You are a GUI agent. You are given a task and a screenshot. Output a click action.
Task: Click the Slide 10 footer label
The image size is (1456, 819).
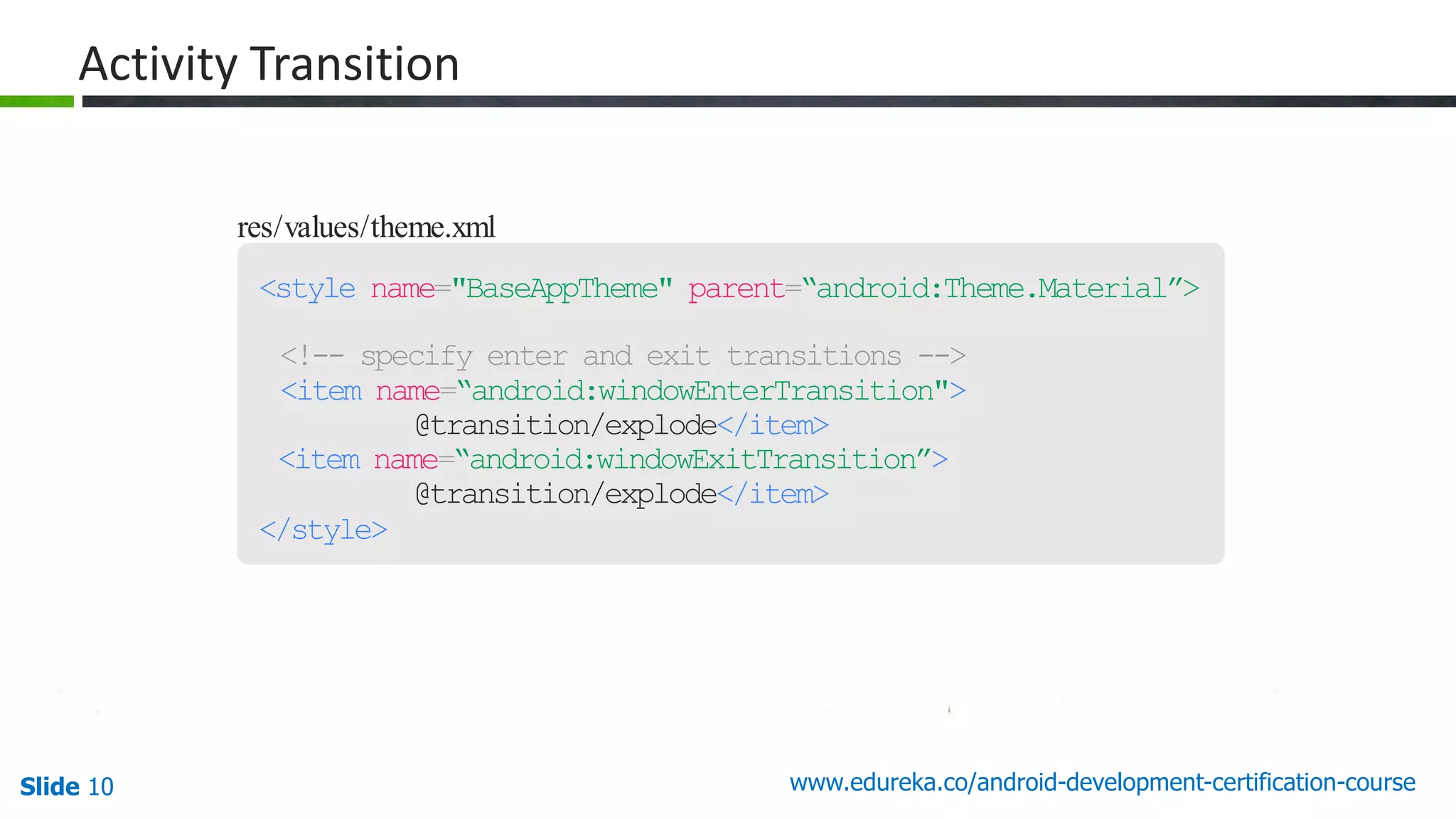pos(67,786)
